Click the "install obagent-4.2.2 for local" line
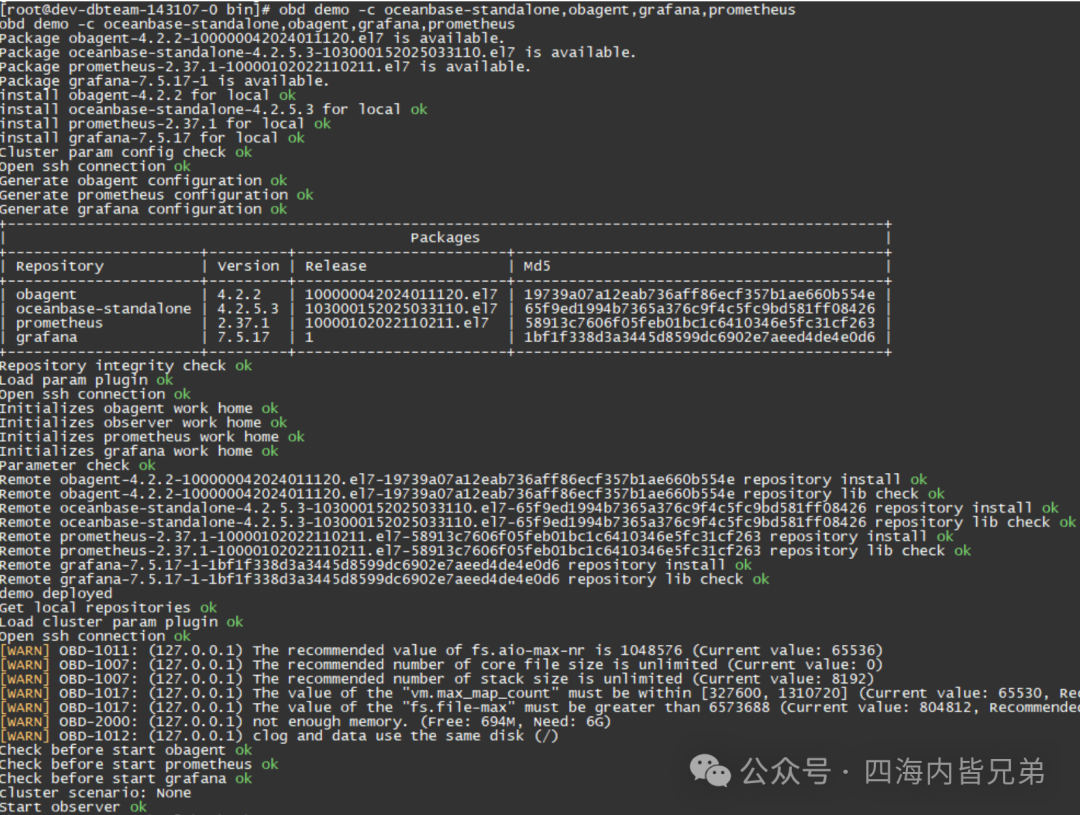 [148, 95]
